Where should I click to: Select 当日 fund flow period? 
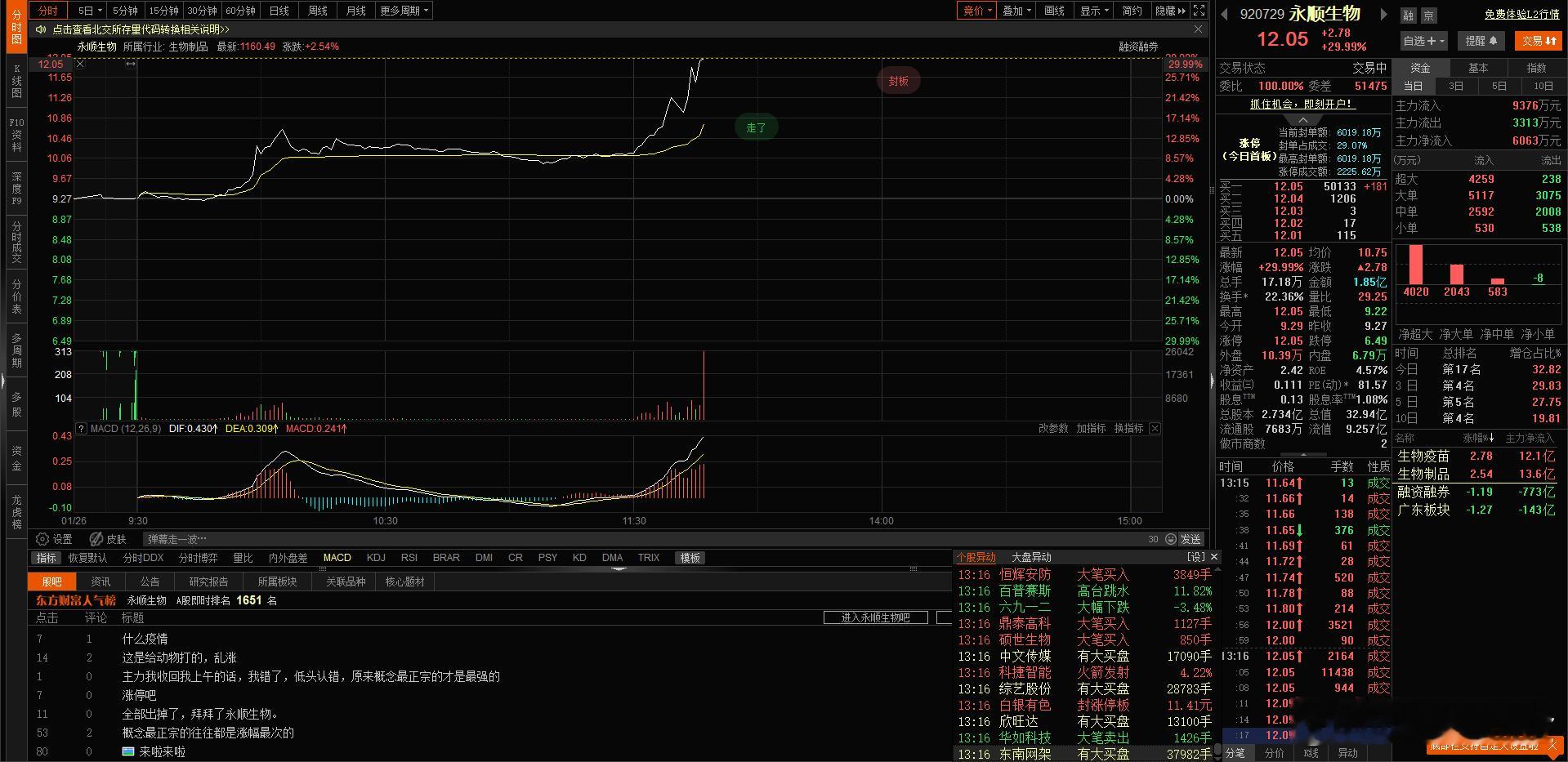tap(1413, 86)
